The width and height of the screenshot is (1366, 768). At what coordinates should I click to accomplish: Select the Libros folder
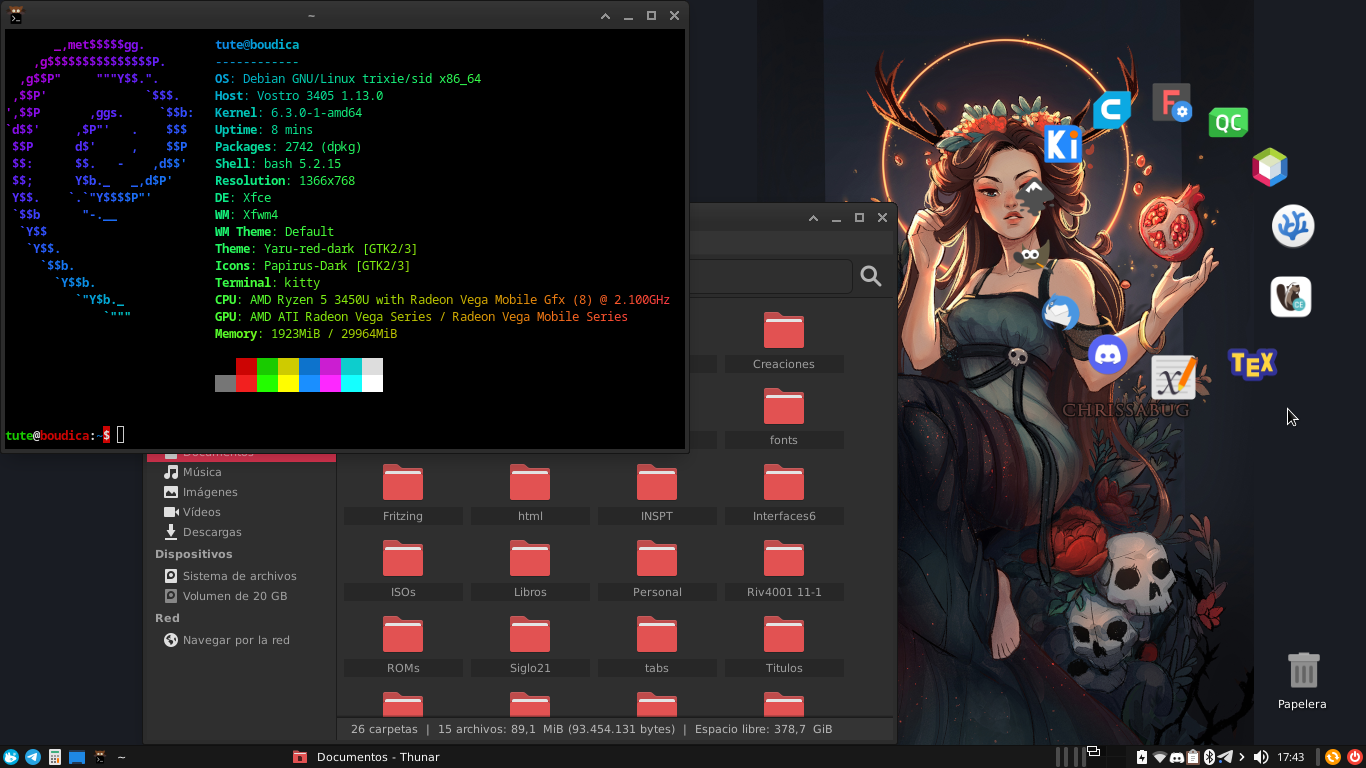[x=530, y=570]
